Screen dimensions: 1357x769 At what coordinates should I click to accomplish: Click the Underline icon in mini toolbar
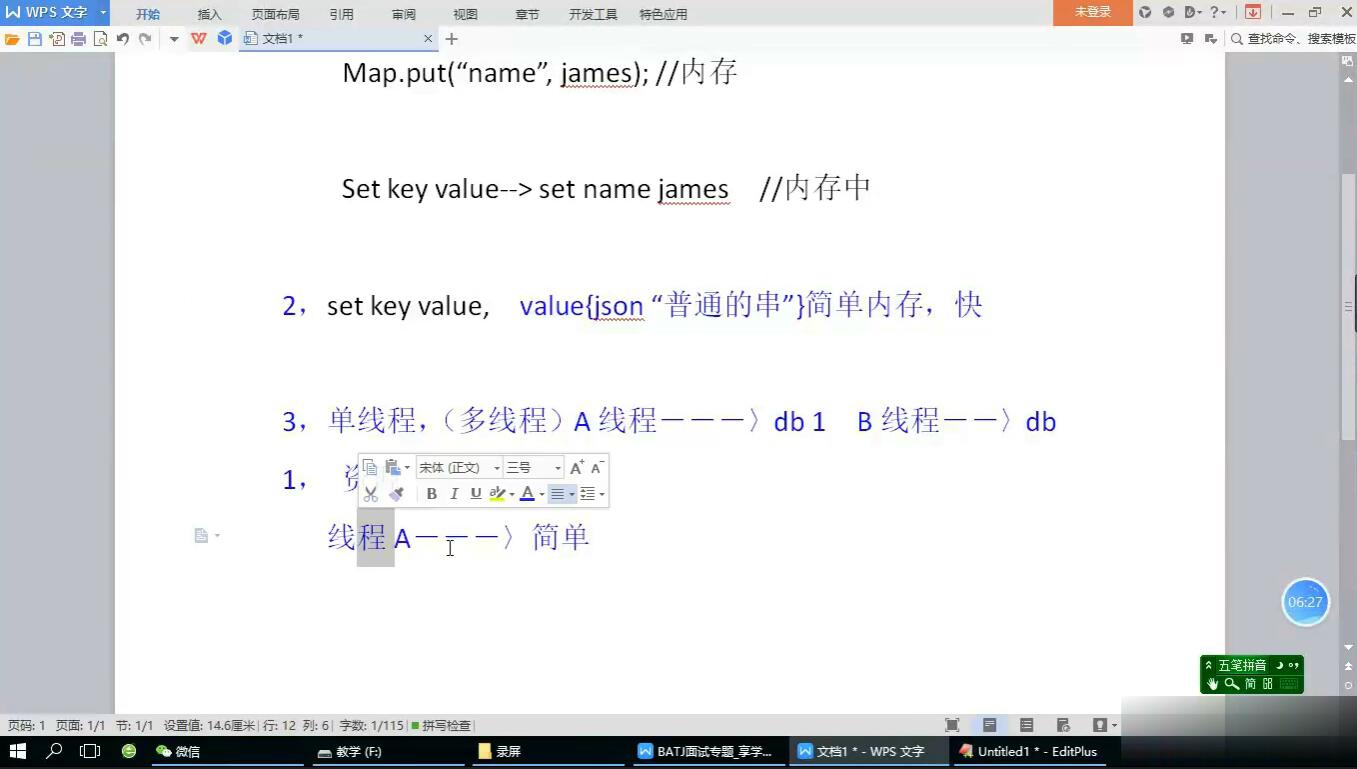click(475, 494)
